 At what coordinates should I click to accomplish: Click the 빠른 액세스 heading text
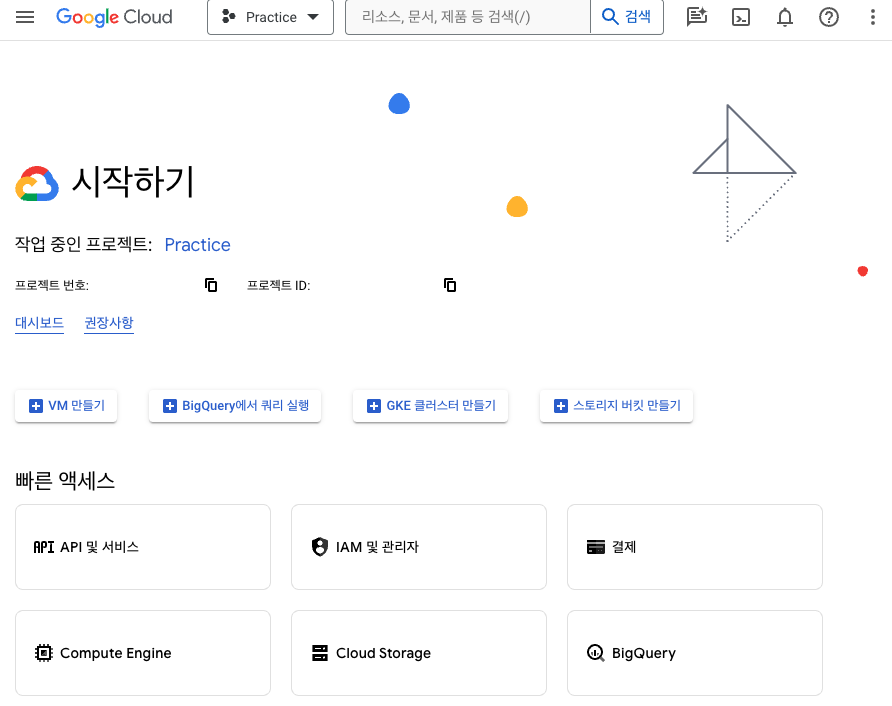point(65,481)
